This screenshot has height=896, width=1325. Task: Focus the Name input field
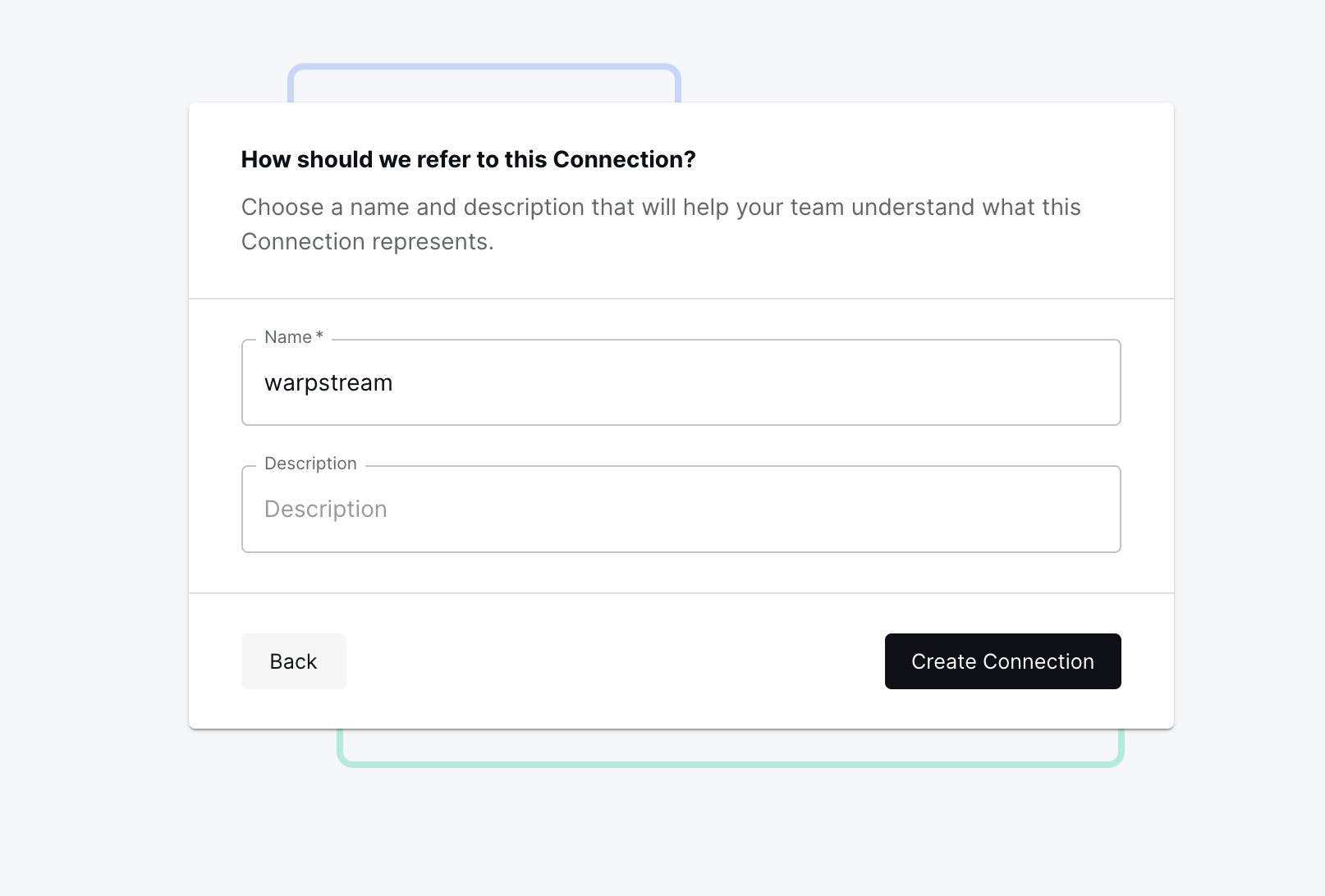(x=681, y=382)
